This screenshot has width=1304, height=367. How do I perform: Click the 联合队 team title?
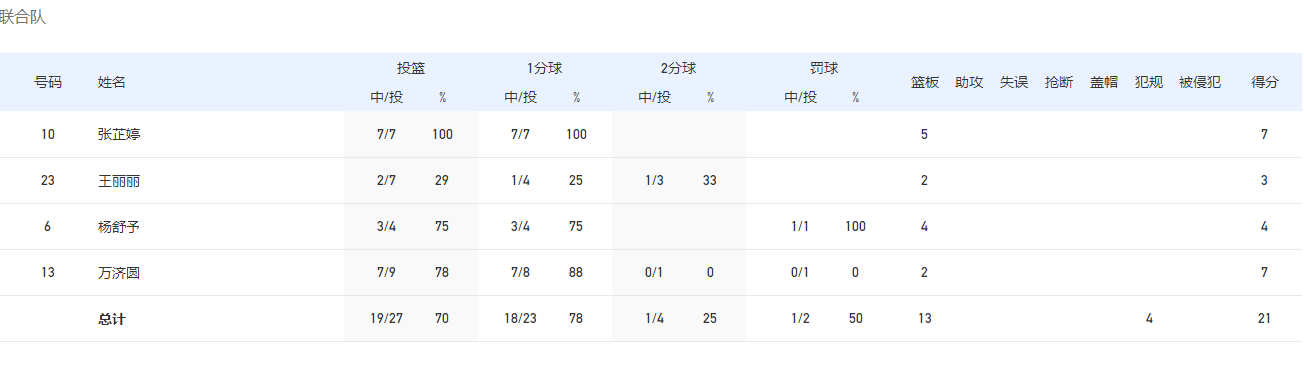pos(22,17)
